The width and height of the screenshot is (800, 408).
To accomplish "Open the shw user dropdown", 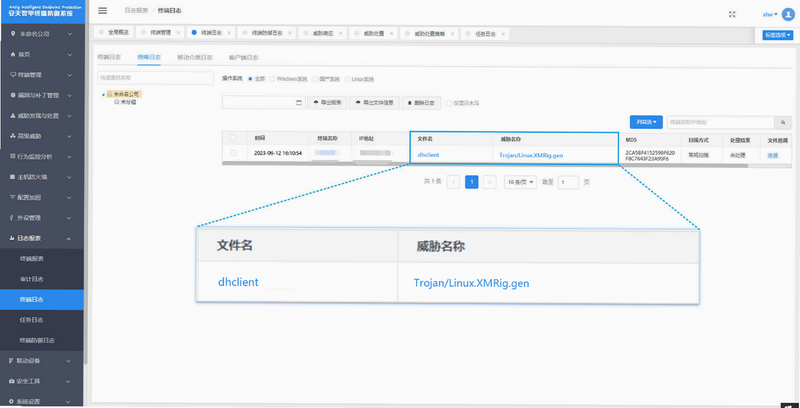I will (x=770, y=14).
